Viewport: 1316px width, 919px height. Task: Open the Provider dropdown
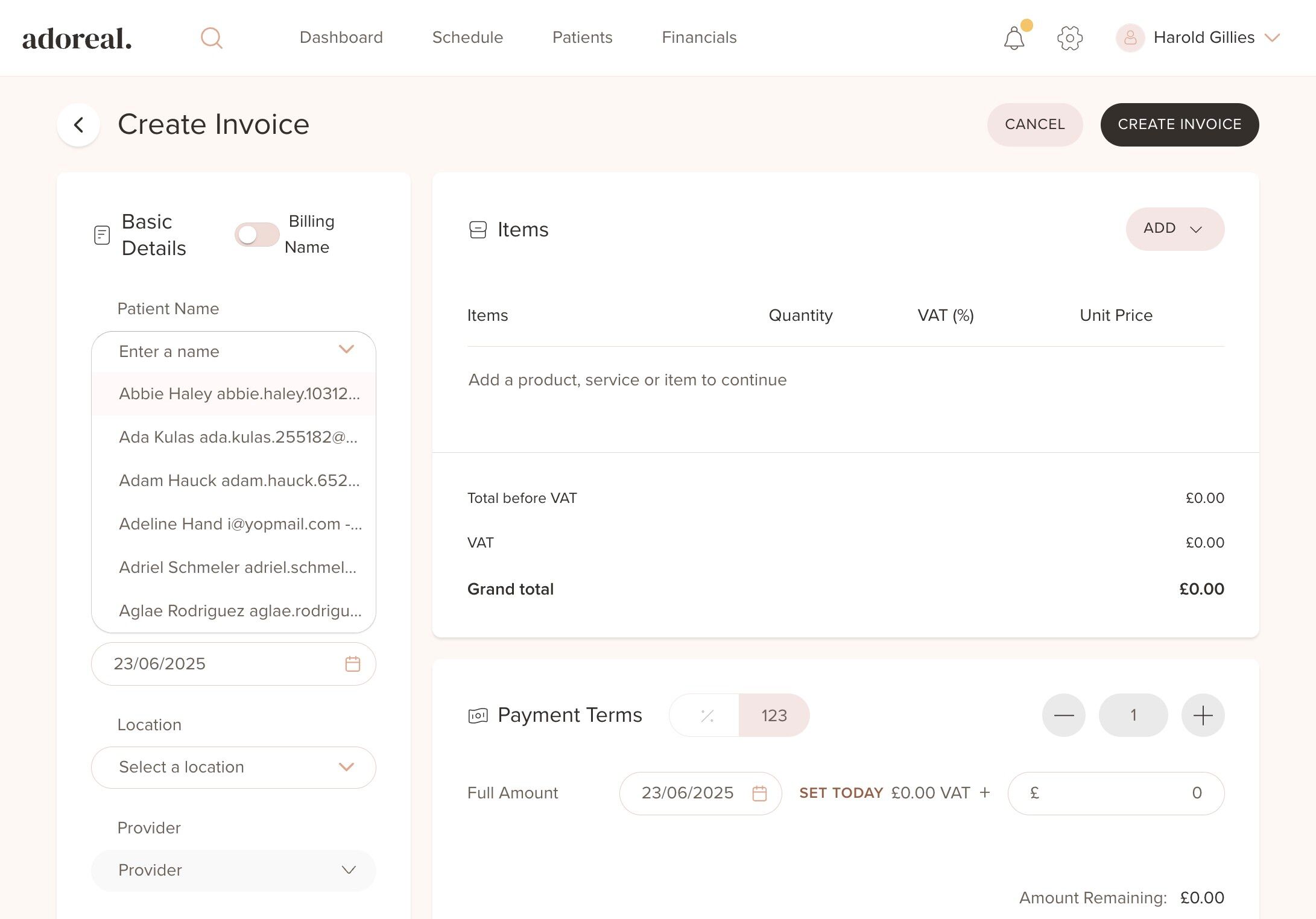(x=233, y=870)
